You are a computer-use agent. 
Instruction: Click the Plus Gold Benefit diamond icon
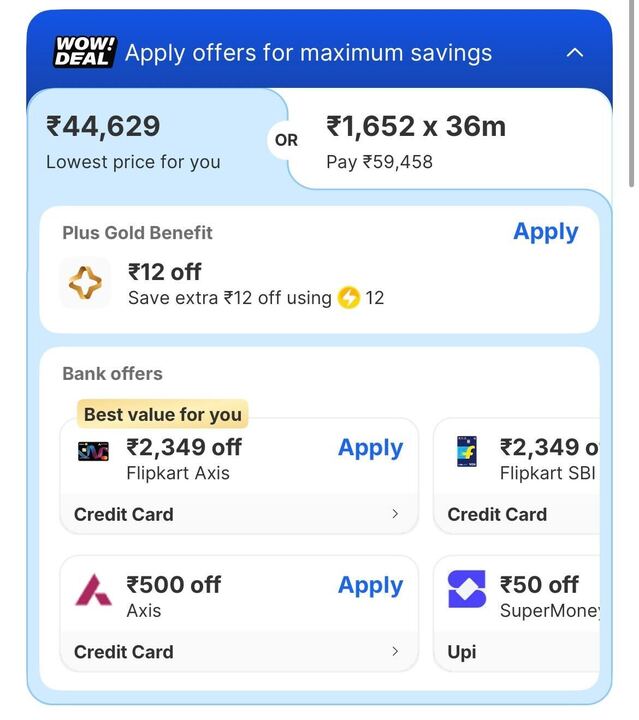tap(85, 284)
